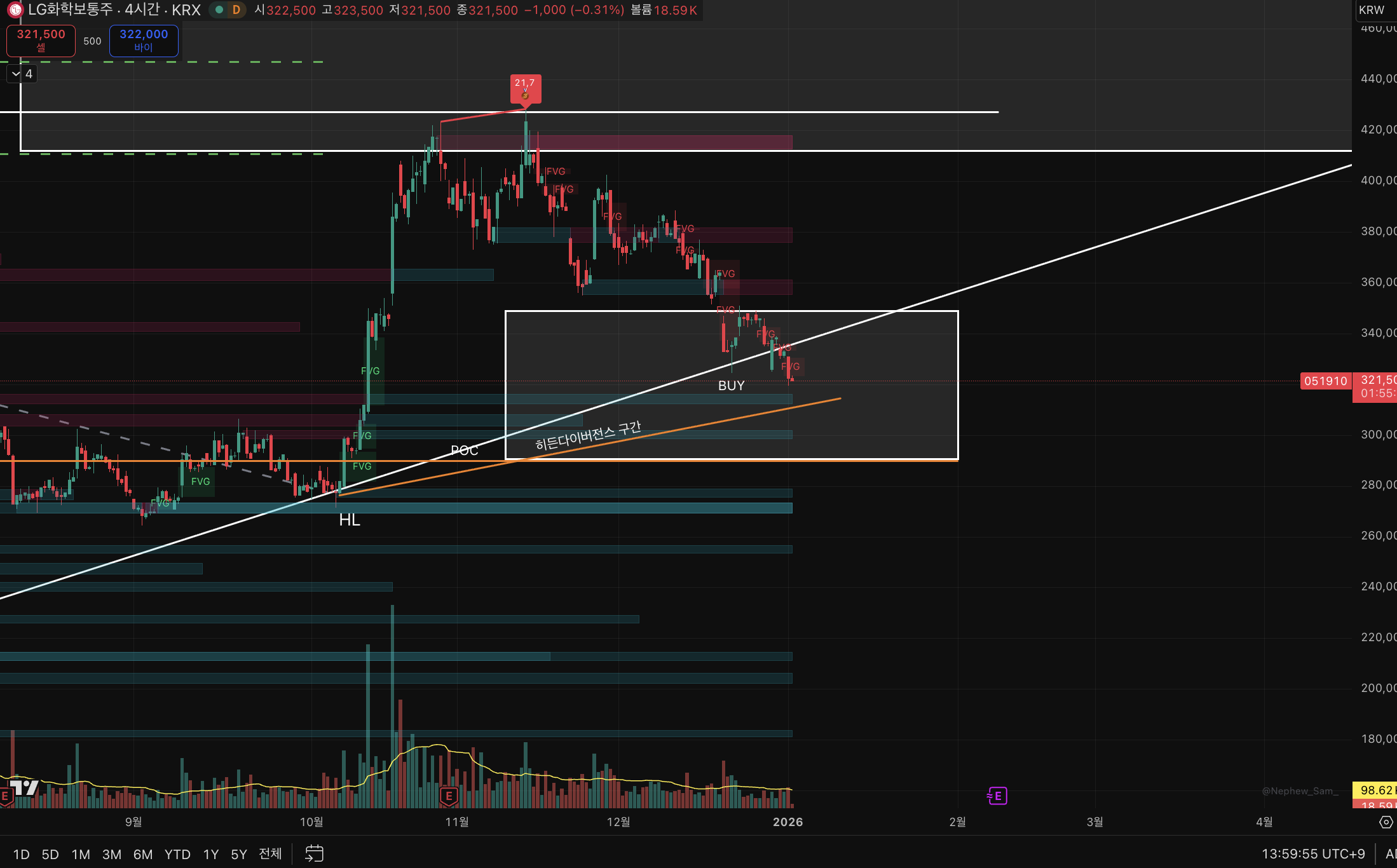The height and width of the screenshot is (868, 1397).
Task: Toggle the green market status indicator
Action: pyautogui.click(x=219, y=10)
